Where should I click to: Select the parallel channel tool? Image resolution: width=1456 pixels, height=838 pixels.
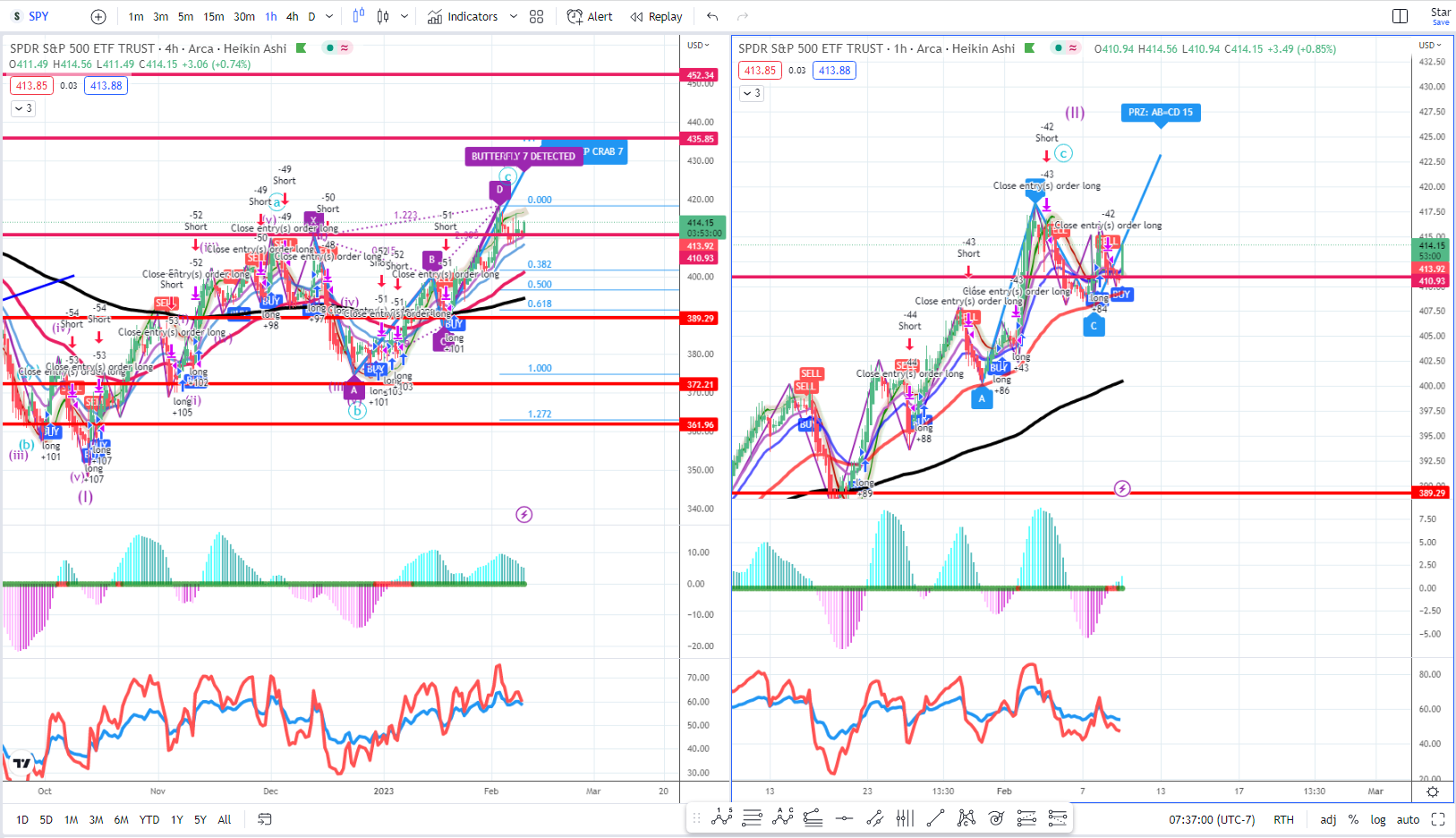pyautogui.click(x=875, y=817)
